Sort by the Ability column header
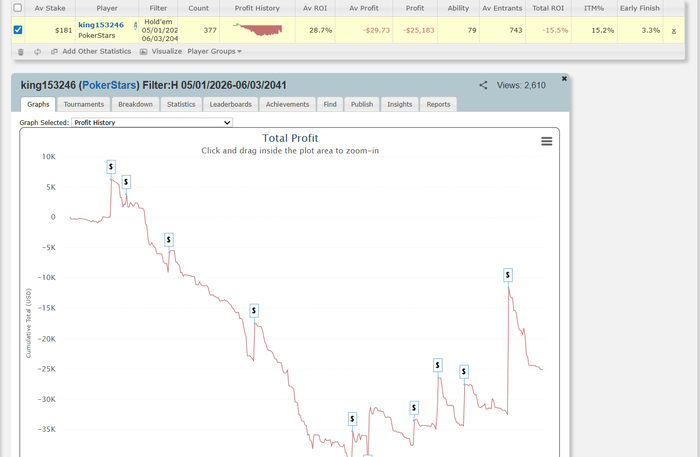The image size is (700, 457). tap(458, 8)
